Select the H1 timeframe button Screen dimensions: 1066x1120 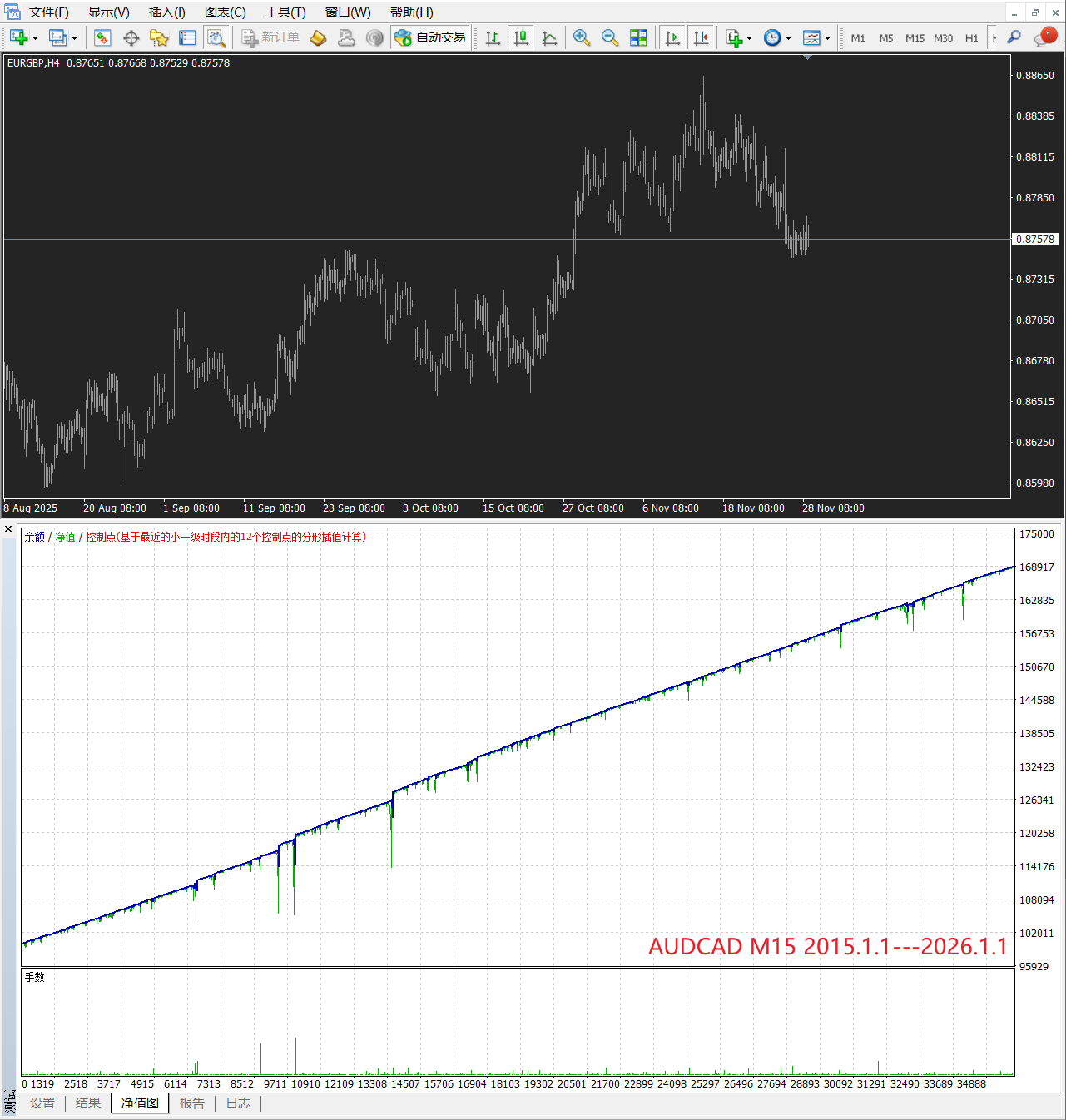click(x=971, y=38)
